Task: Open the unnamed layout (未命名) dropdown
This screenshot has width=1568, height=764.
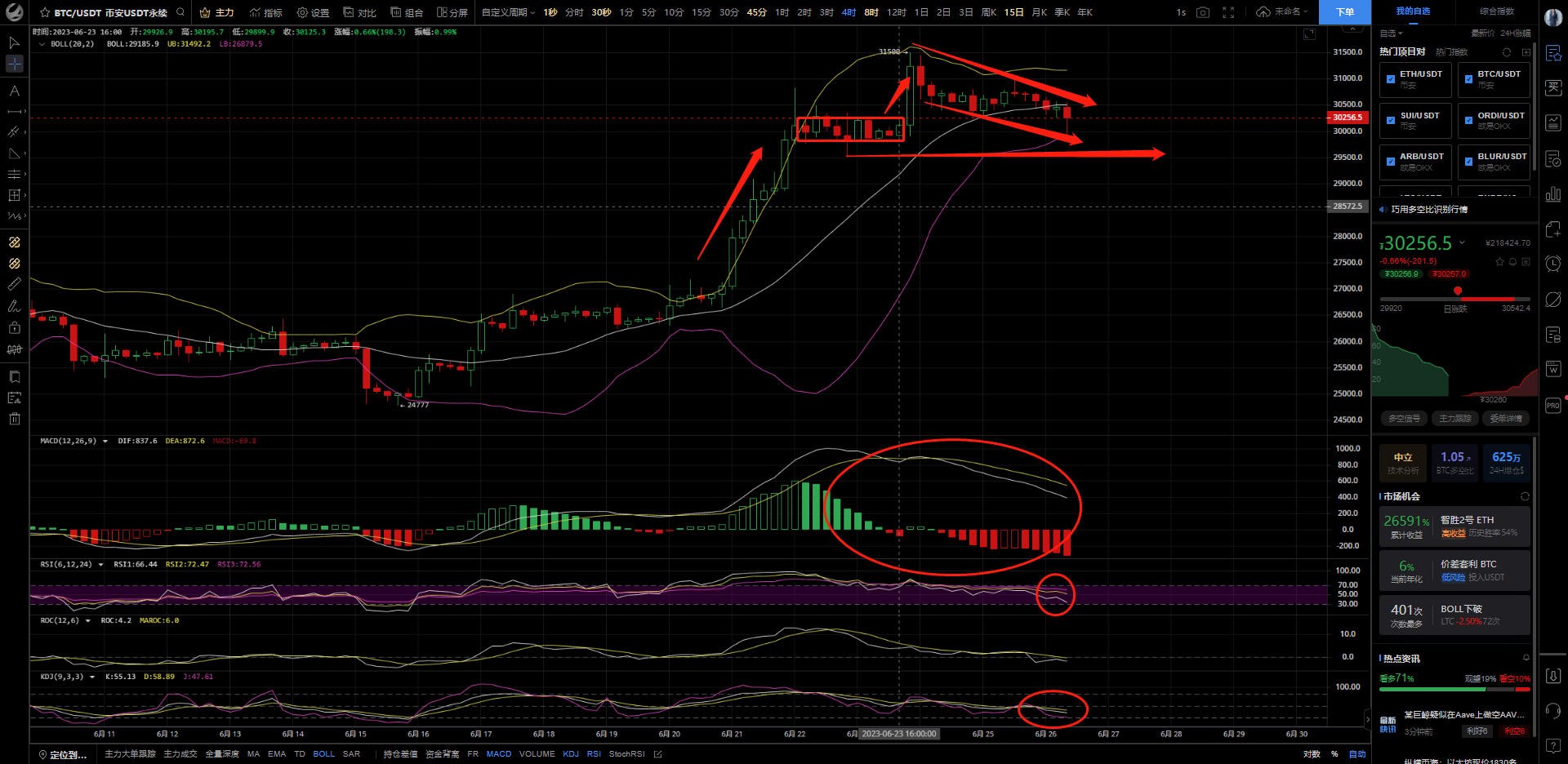Action: click(x=1282, y=12)
